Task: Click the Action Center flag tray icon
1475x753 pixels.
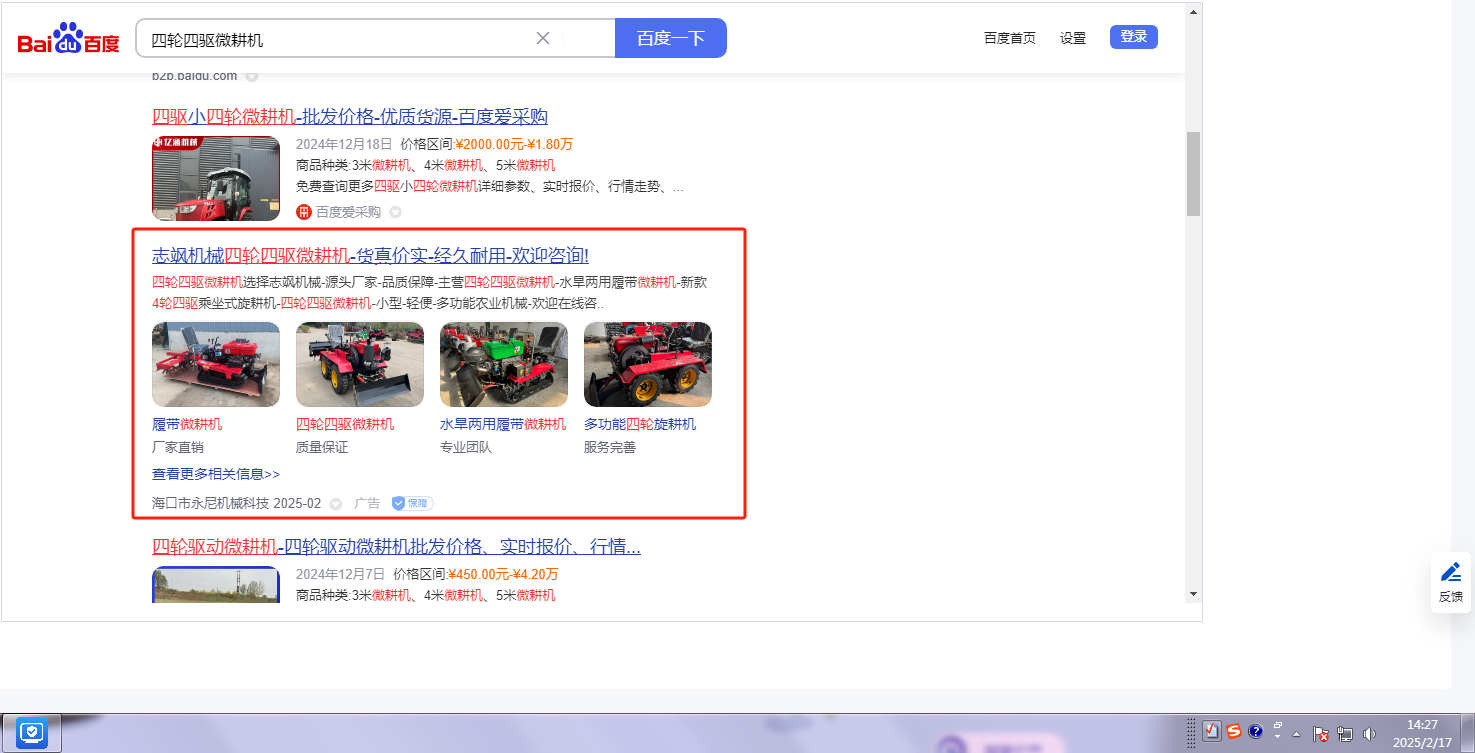Action: click(1320, 733)
